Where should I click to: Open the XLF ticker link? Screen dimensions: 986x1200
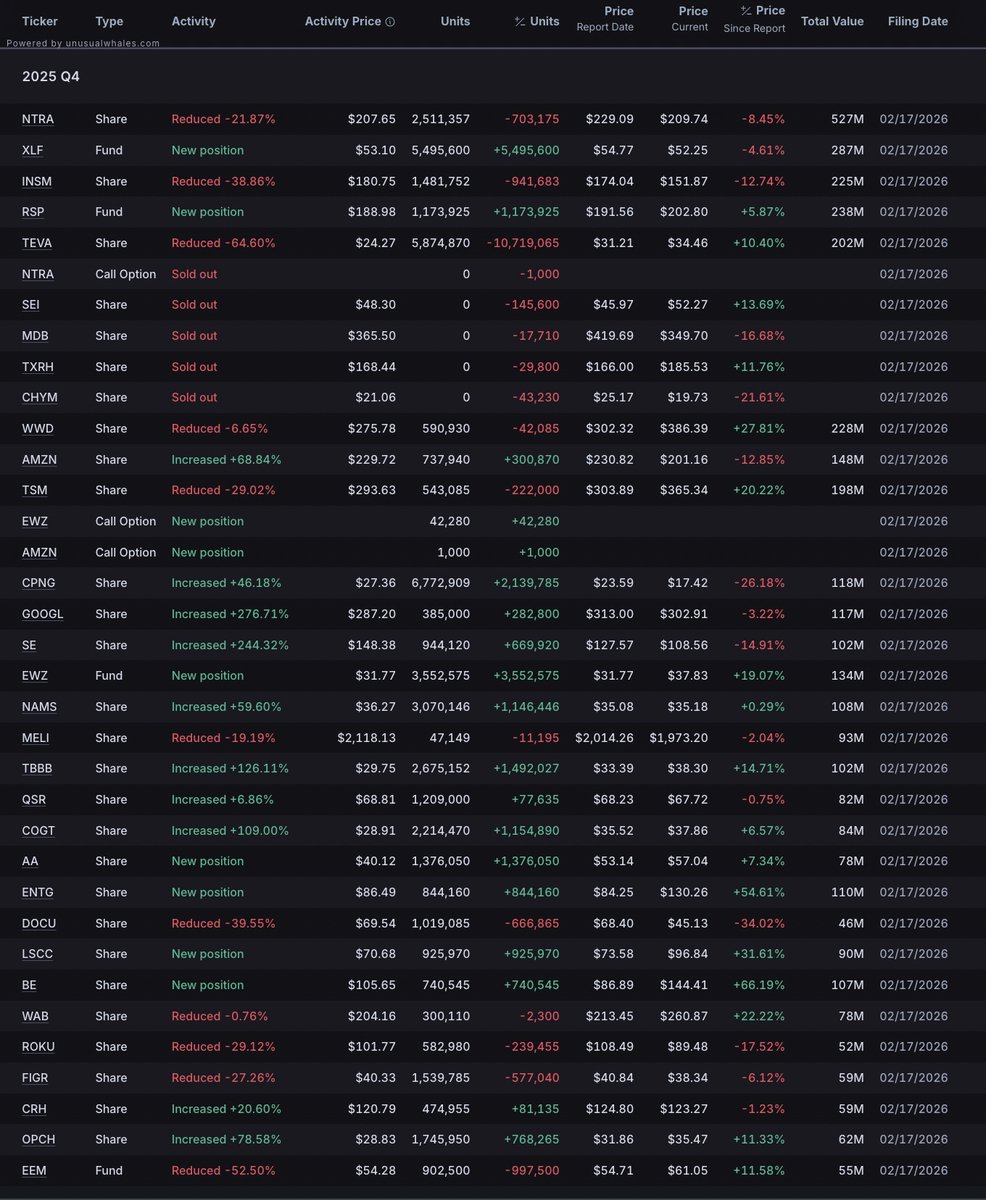[33, 150]
